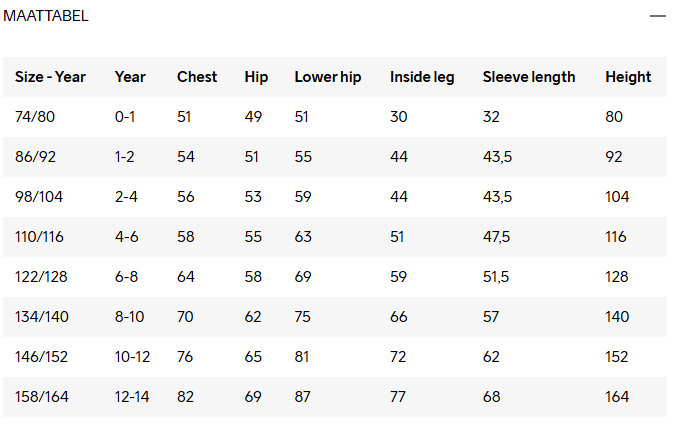Collapse the Maattabel section with minus icon
679x427 pixels.
657,16
